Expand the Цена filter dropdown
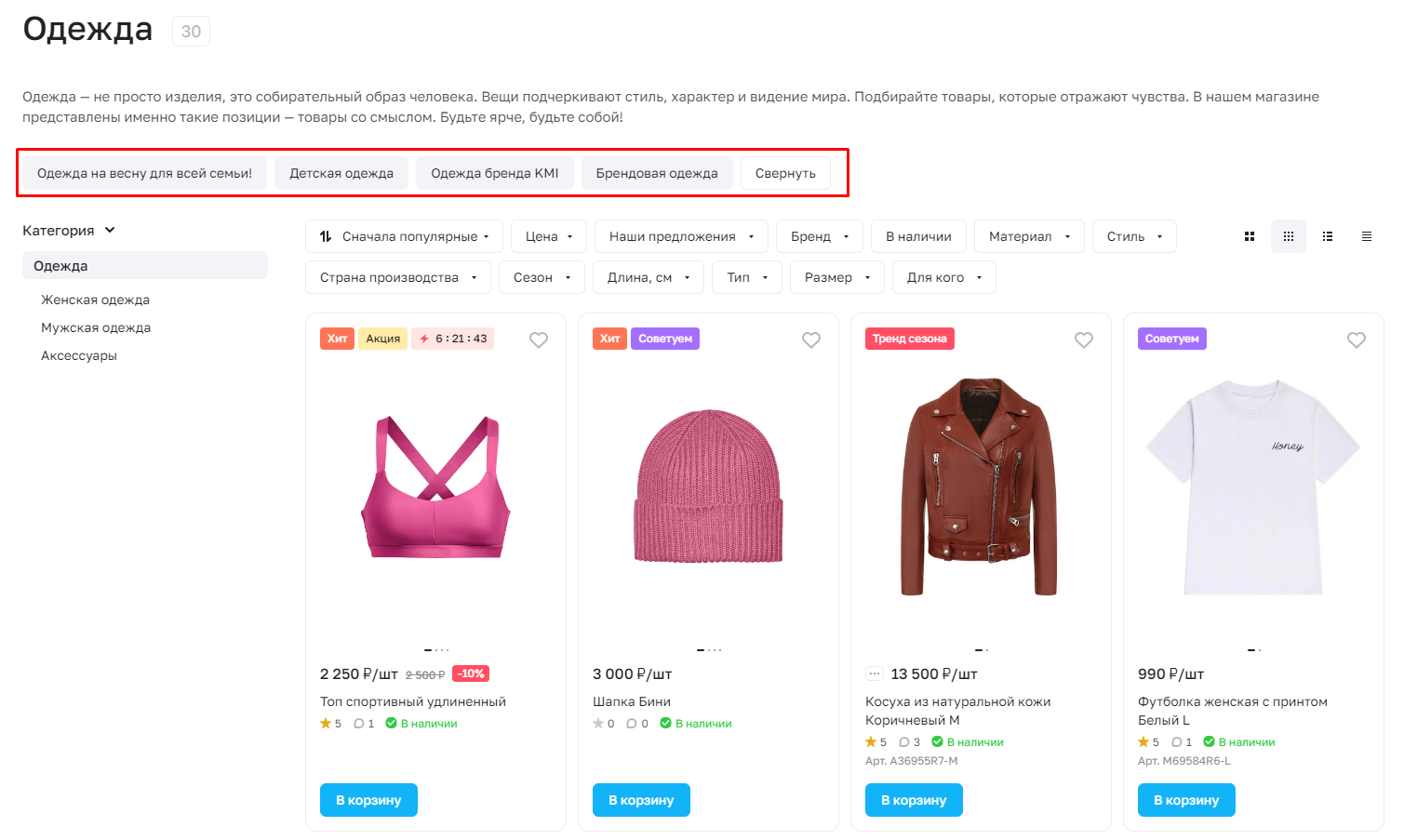1404x840 pixels. tap(549, 236)
